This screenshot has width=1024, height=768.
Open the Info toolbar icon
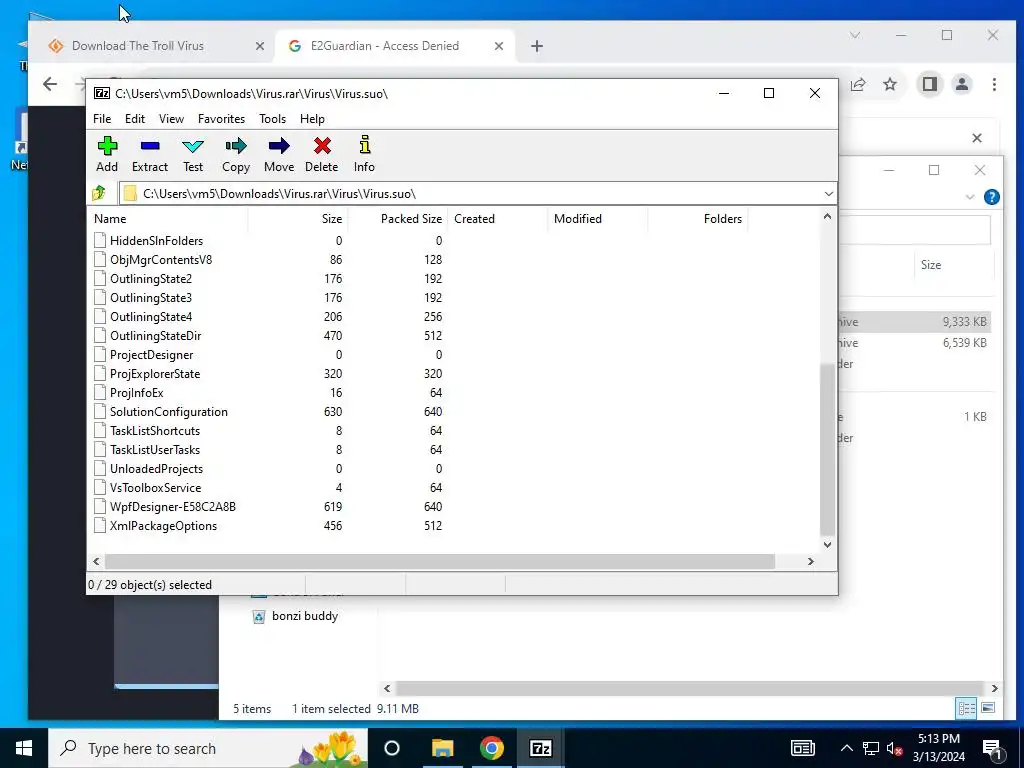point(364,145)
